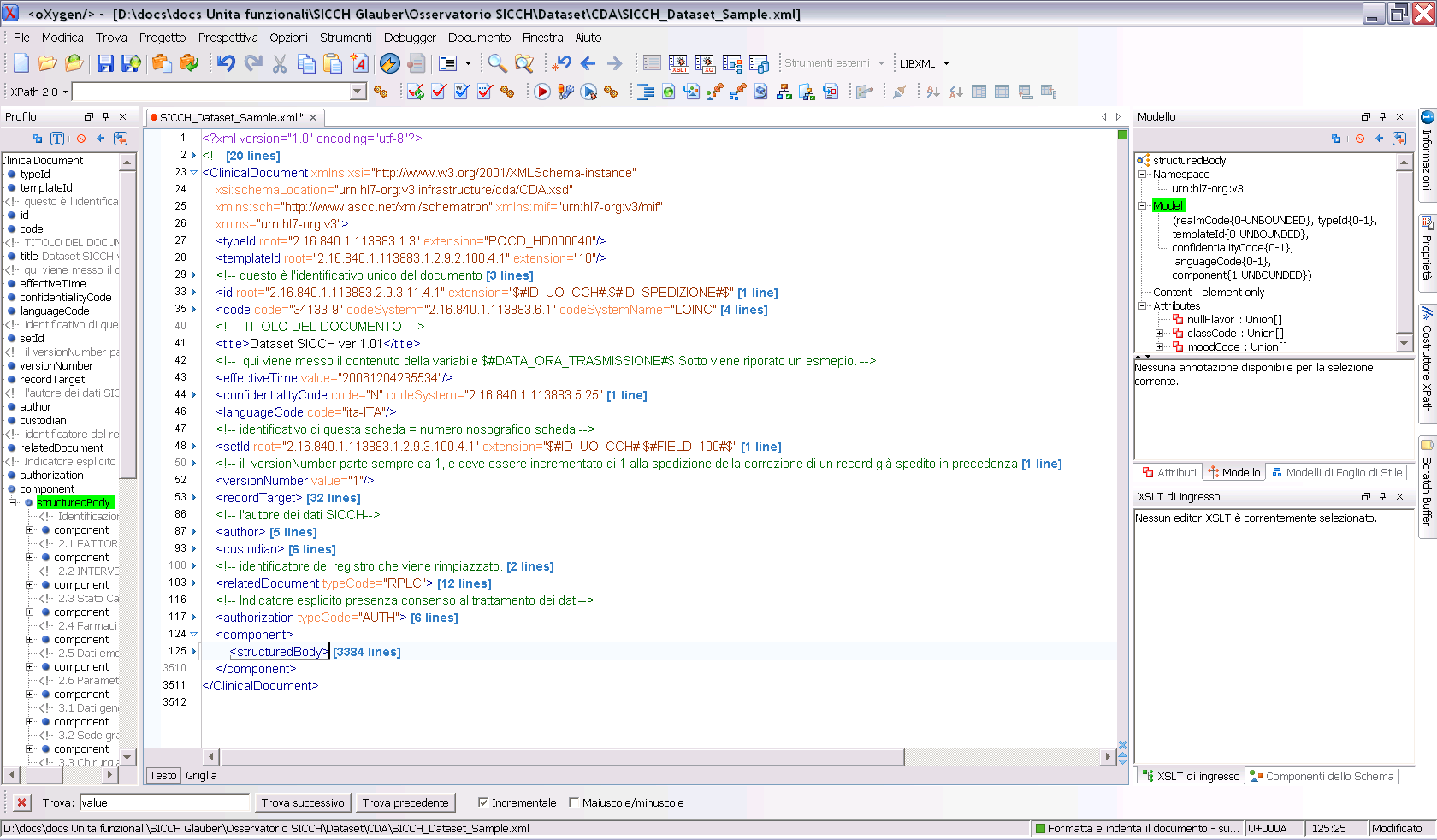Undo the last edit
The width and height of the screenshot is (1437, 840).
[226, 63]
